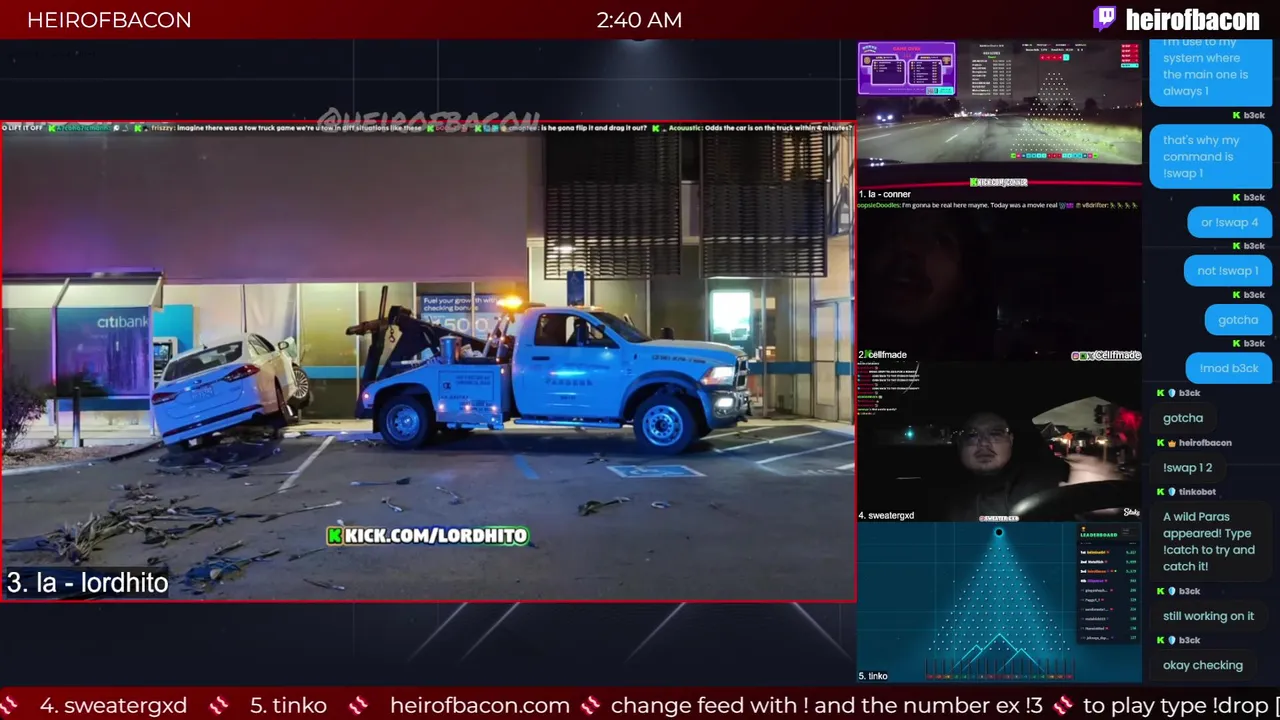The height and width of the screenshot is (720, 1280).
Task: Click the '1. la - conner' feed label
Action: point(885,194)
